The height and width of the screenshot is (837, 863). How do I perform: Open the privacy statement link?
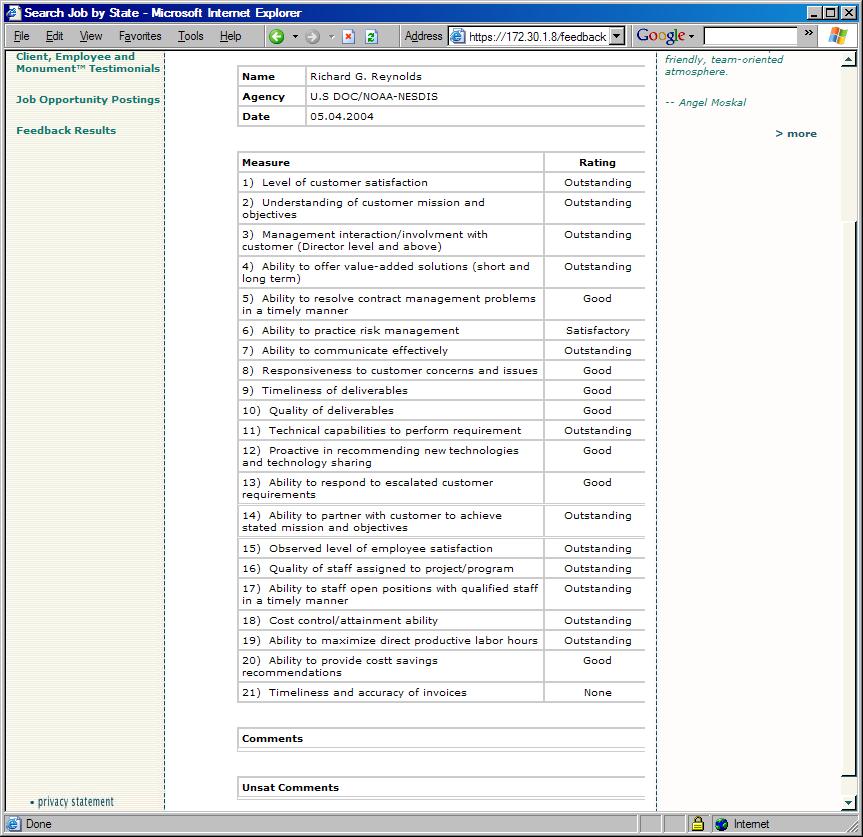click(75, 802)
